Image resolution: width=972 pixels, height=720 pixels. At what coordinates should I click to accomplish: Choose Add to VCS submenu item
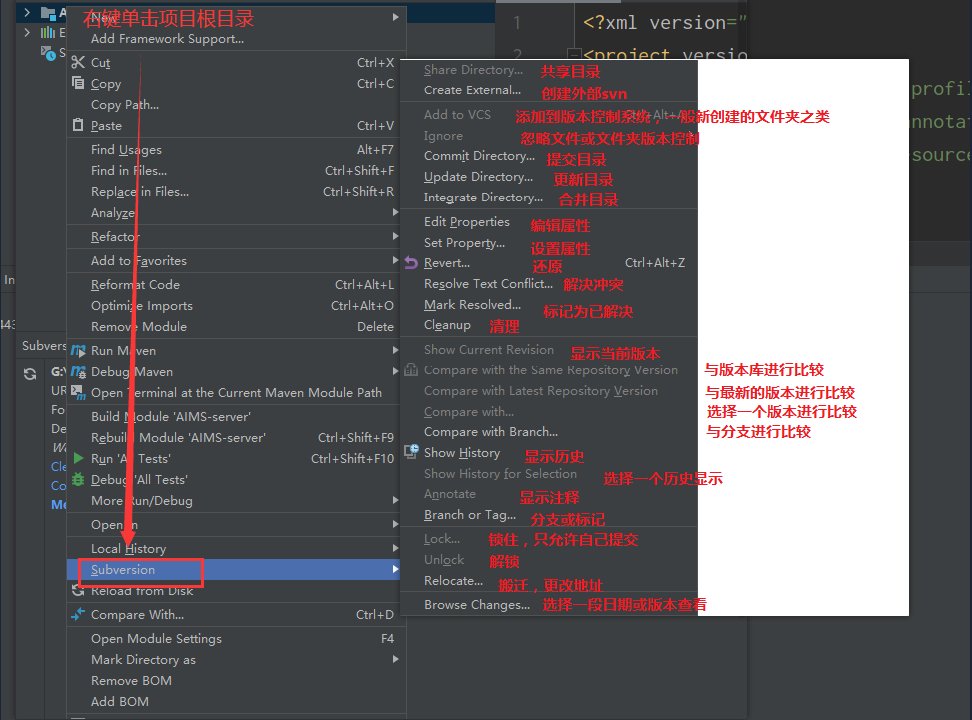pyautogui.click(x=457, y=115)
